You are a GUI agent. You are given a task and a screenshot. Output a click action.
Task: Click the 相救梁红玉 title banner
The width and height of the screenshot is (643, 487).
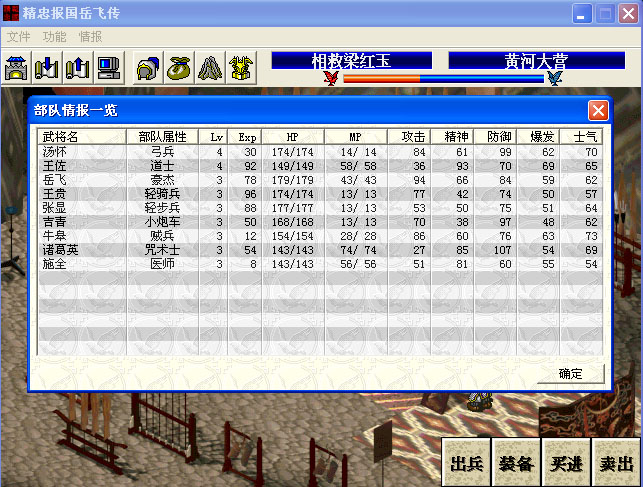(351, 61)
